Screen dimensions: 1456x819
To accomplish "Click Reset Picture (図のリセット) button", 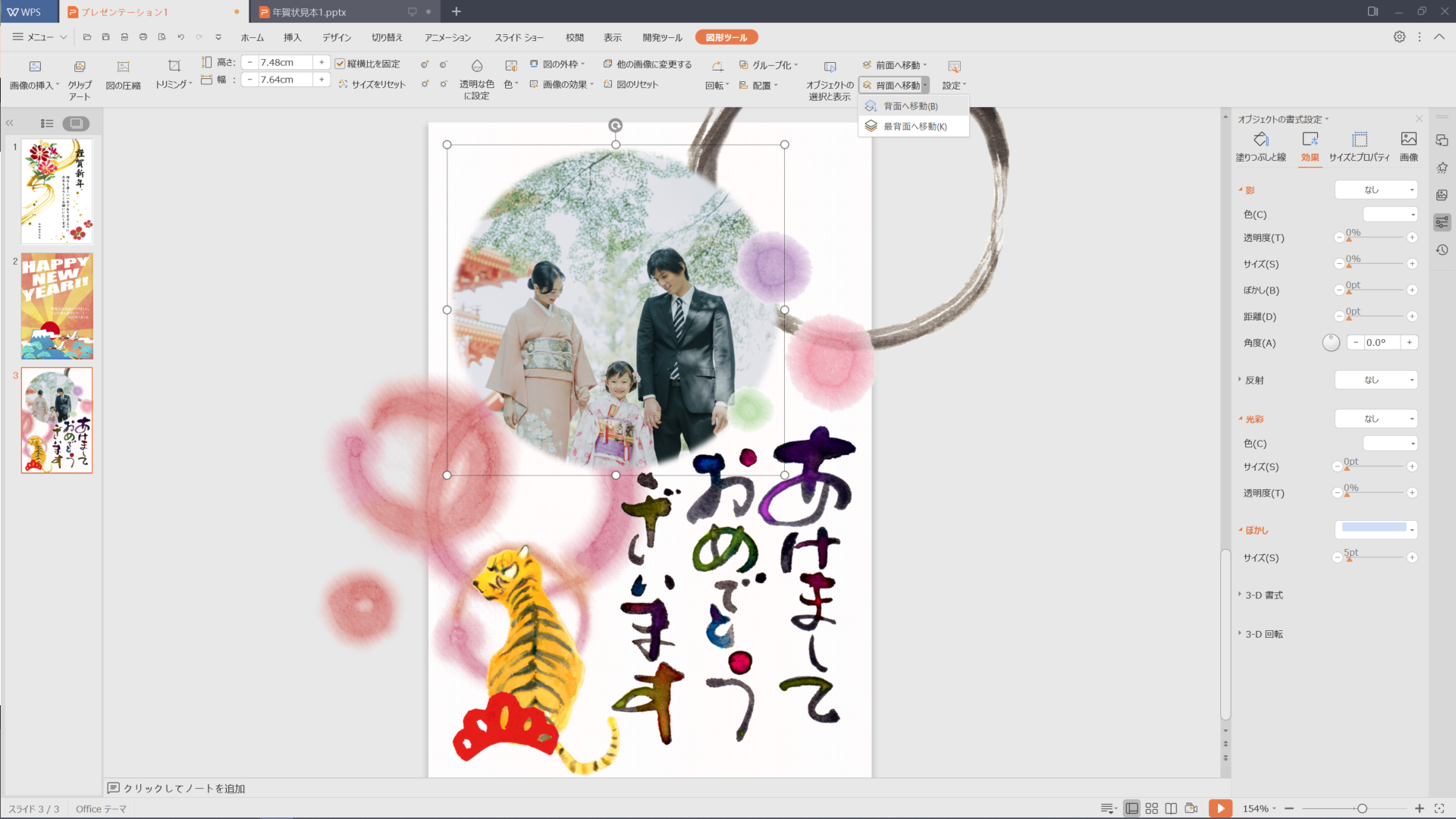I will pyautogui.click(x=631, y=84).
